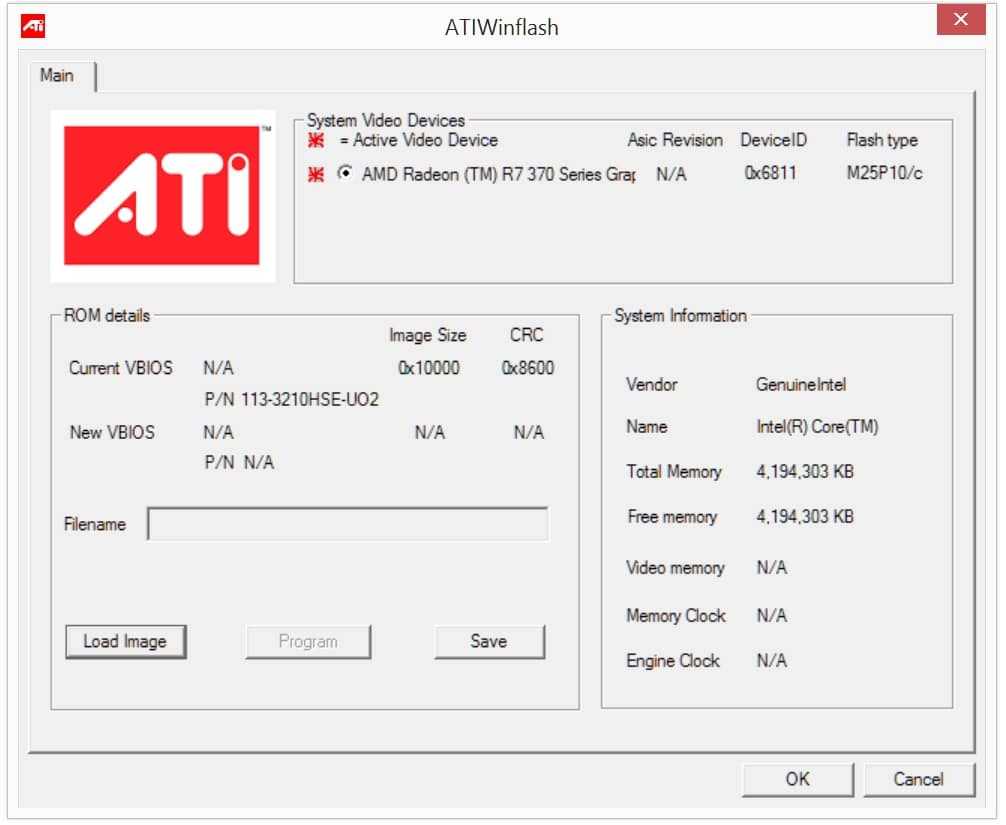Image resolution: width=1006 pixels, height=825 pixels.
Task: Click the Image Size value 0x10000
Action: (429, 368)
